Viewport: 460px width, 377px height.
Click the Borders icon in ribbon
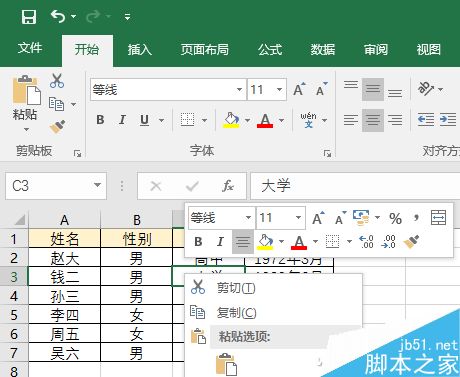(x=187, y=120)
